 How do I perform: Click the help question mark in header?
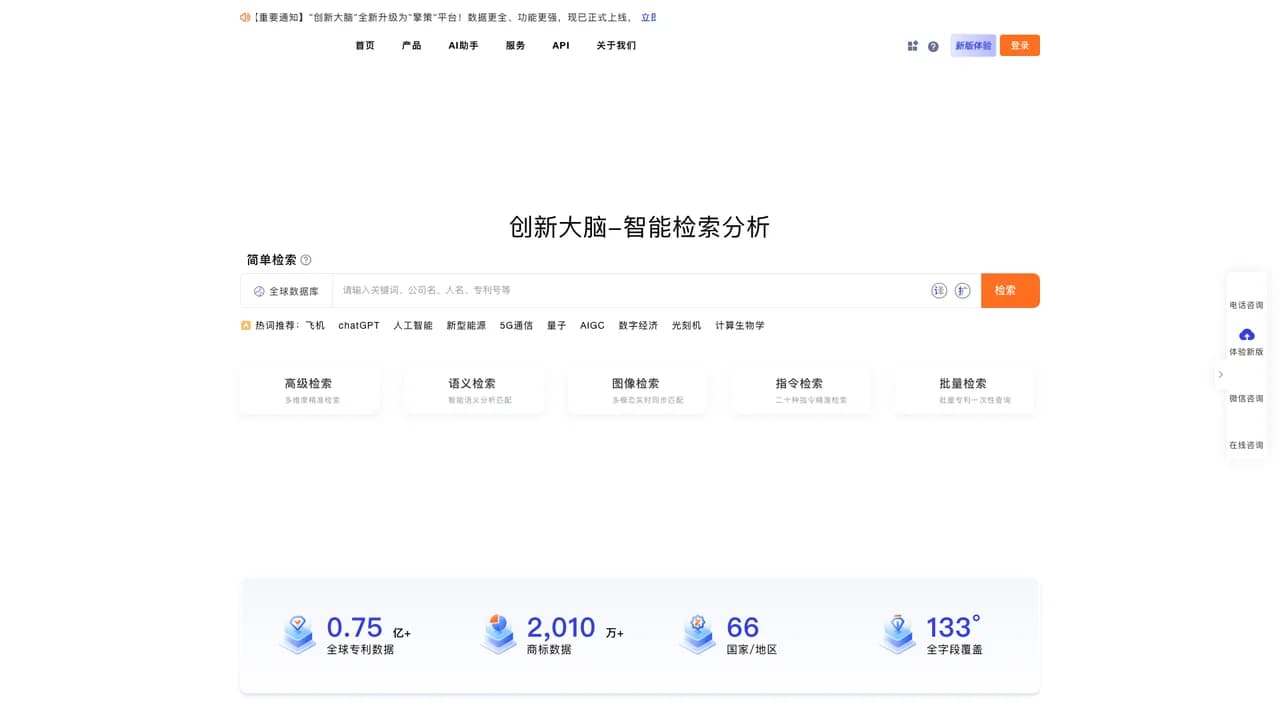933,46
